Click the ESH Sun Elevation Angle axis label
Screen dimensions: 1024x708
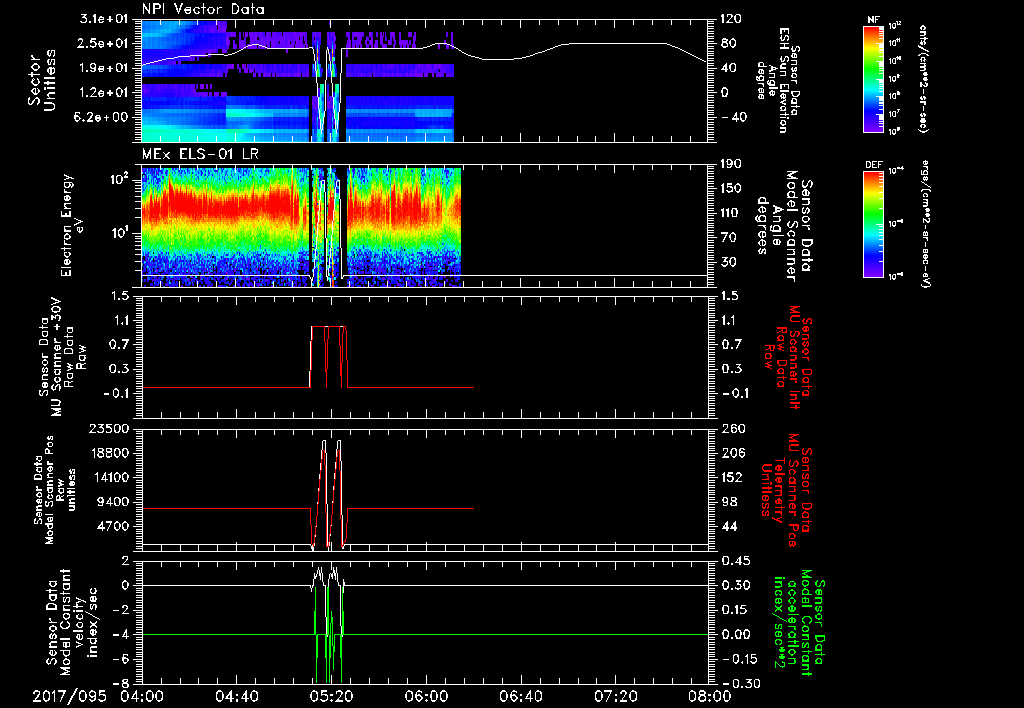pyautogui.click(x=783, y=79)
